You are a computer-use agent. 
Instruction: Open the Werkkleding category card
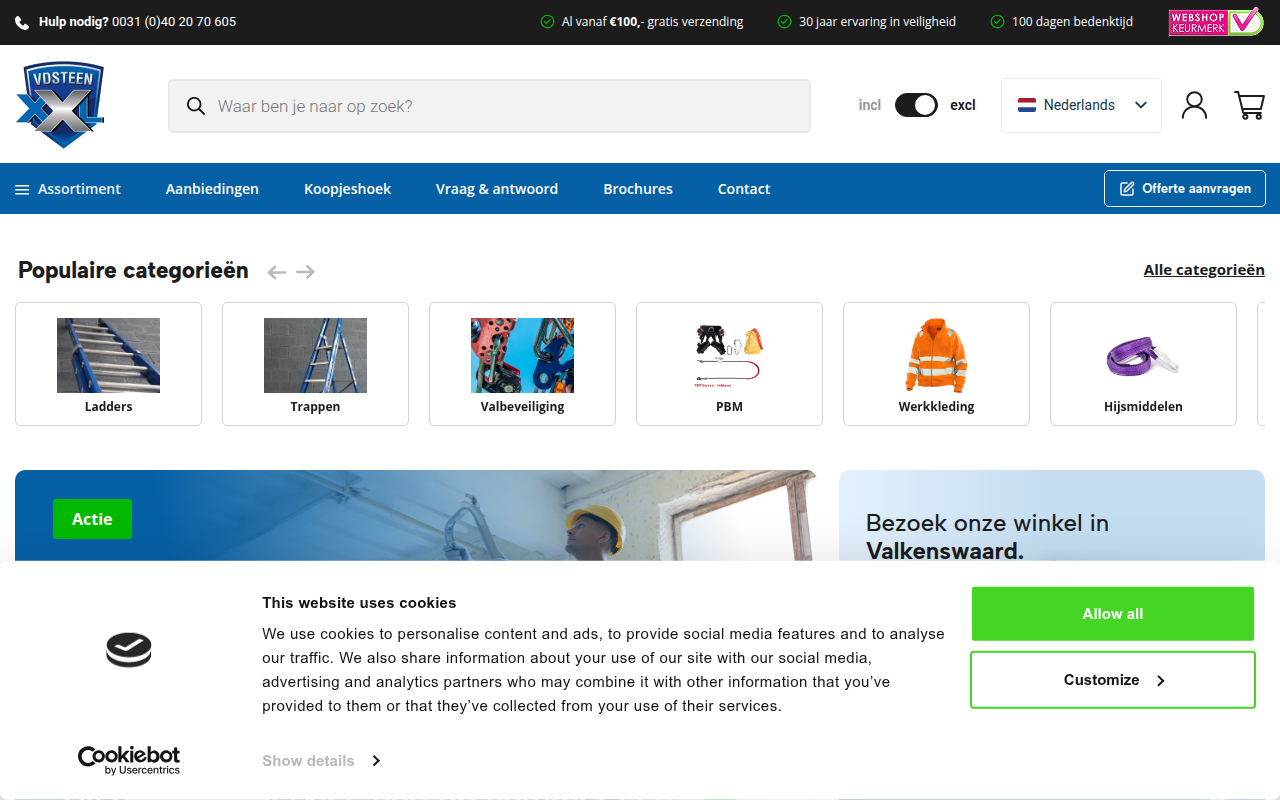pos(936,364)
